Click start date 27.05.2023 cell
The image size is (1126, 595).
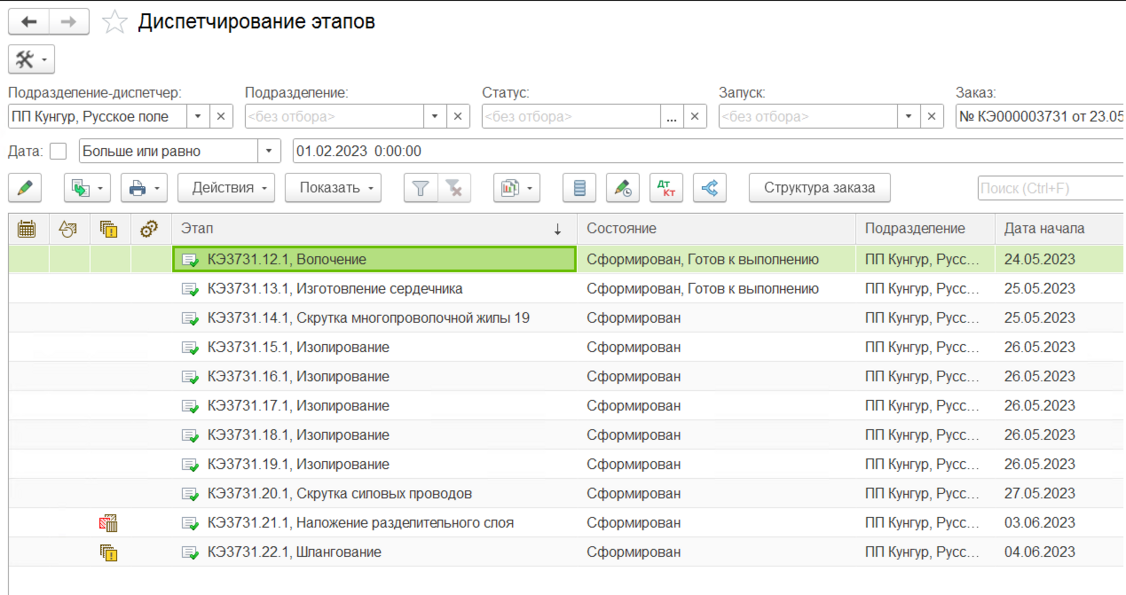(1059, 494)
